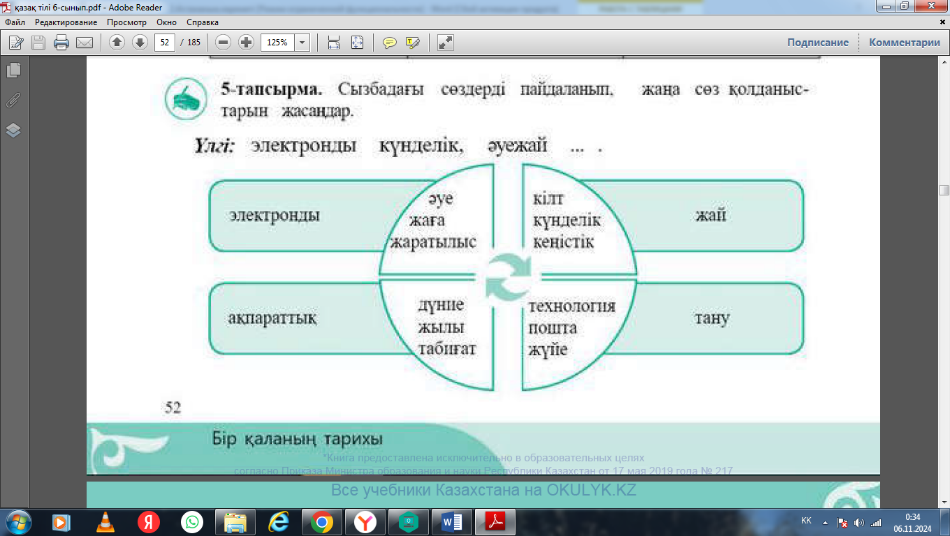This screenshot has height=536, width=950.
Task: Click the Edit PDF online toolbar icon
Action: pos(16,42)
